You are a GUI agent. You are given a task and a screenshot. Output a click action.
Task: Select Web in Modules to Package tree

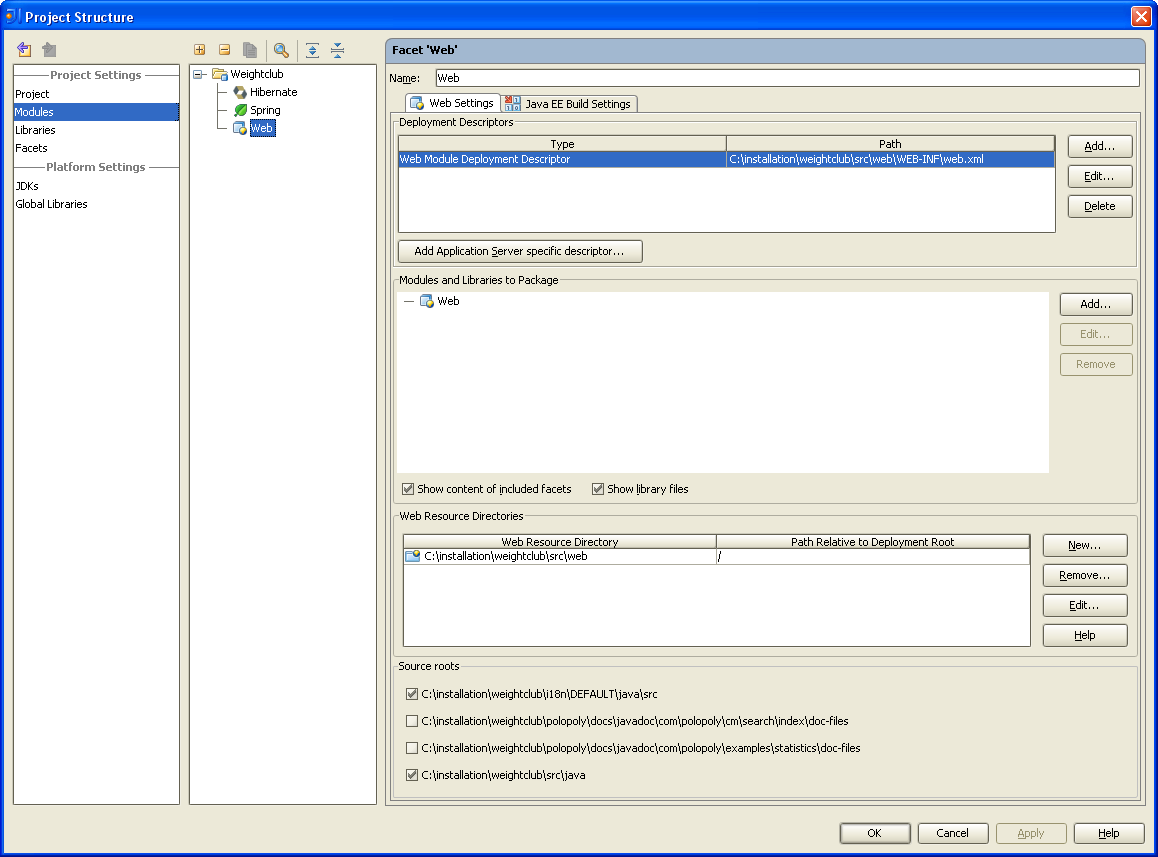pos(448,301)
